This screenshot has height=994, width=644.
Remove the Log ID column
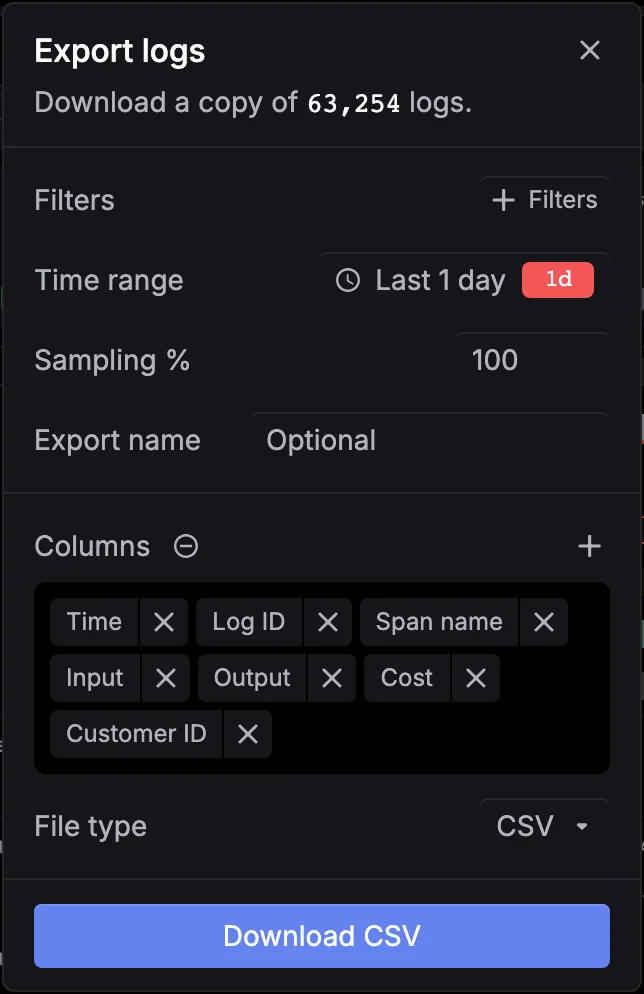328,622
